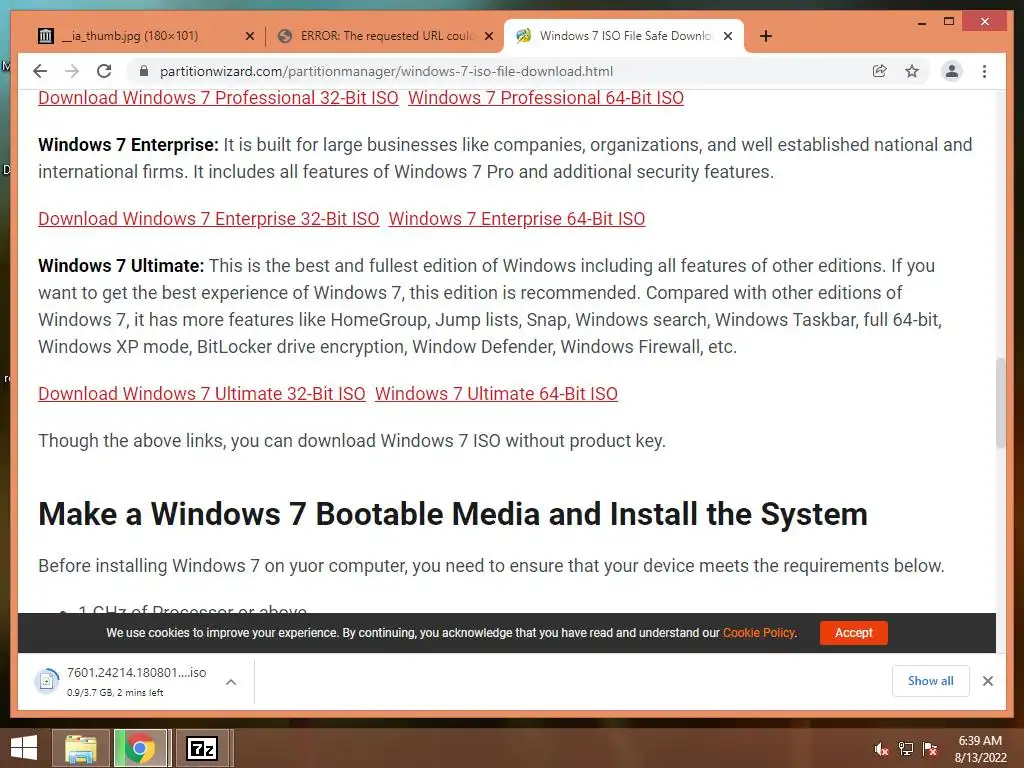Click the 'Though the above links' sentence

click(x=351, y=441)
